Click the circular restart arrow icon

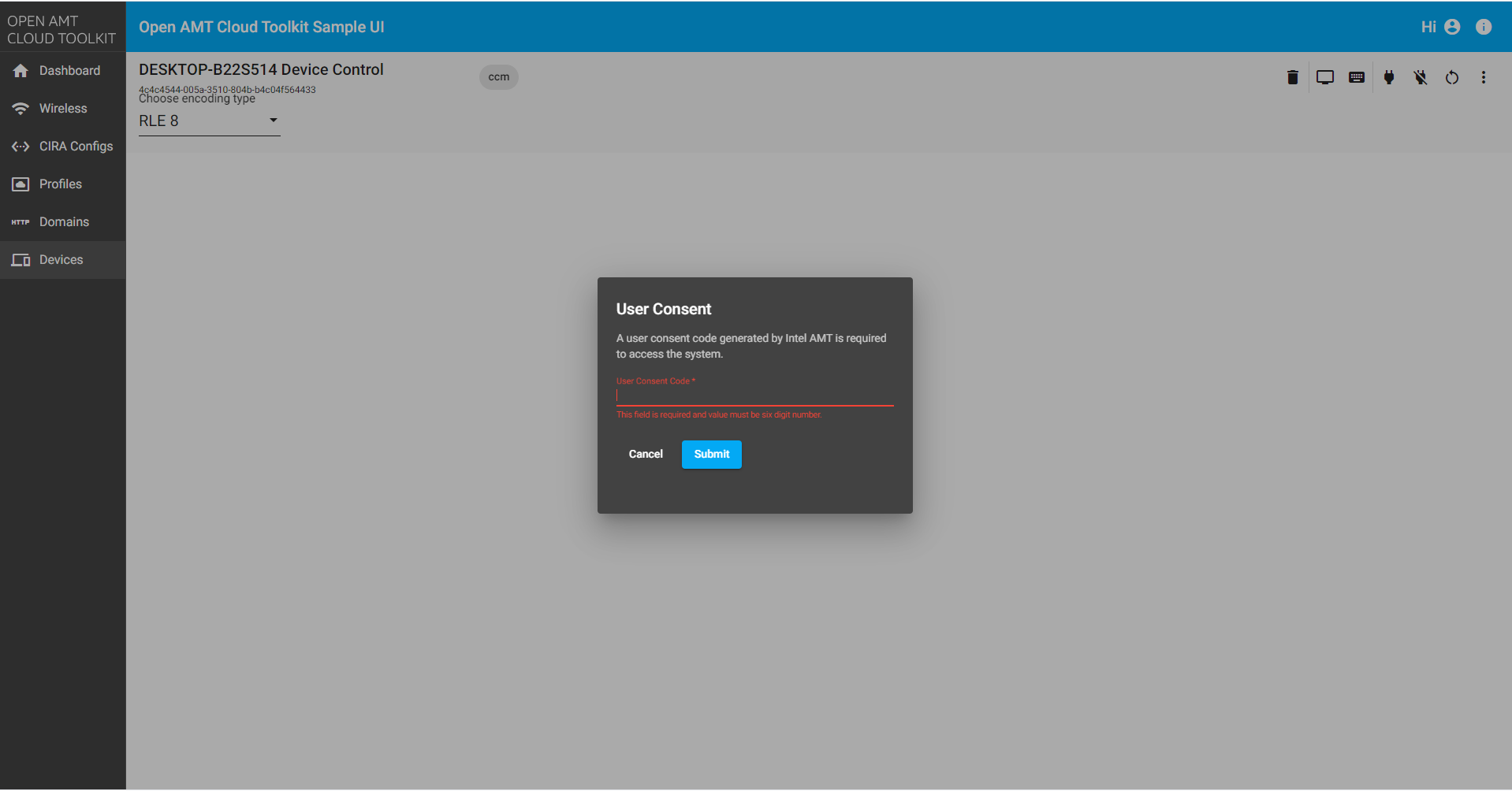pos(1452,77)
